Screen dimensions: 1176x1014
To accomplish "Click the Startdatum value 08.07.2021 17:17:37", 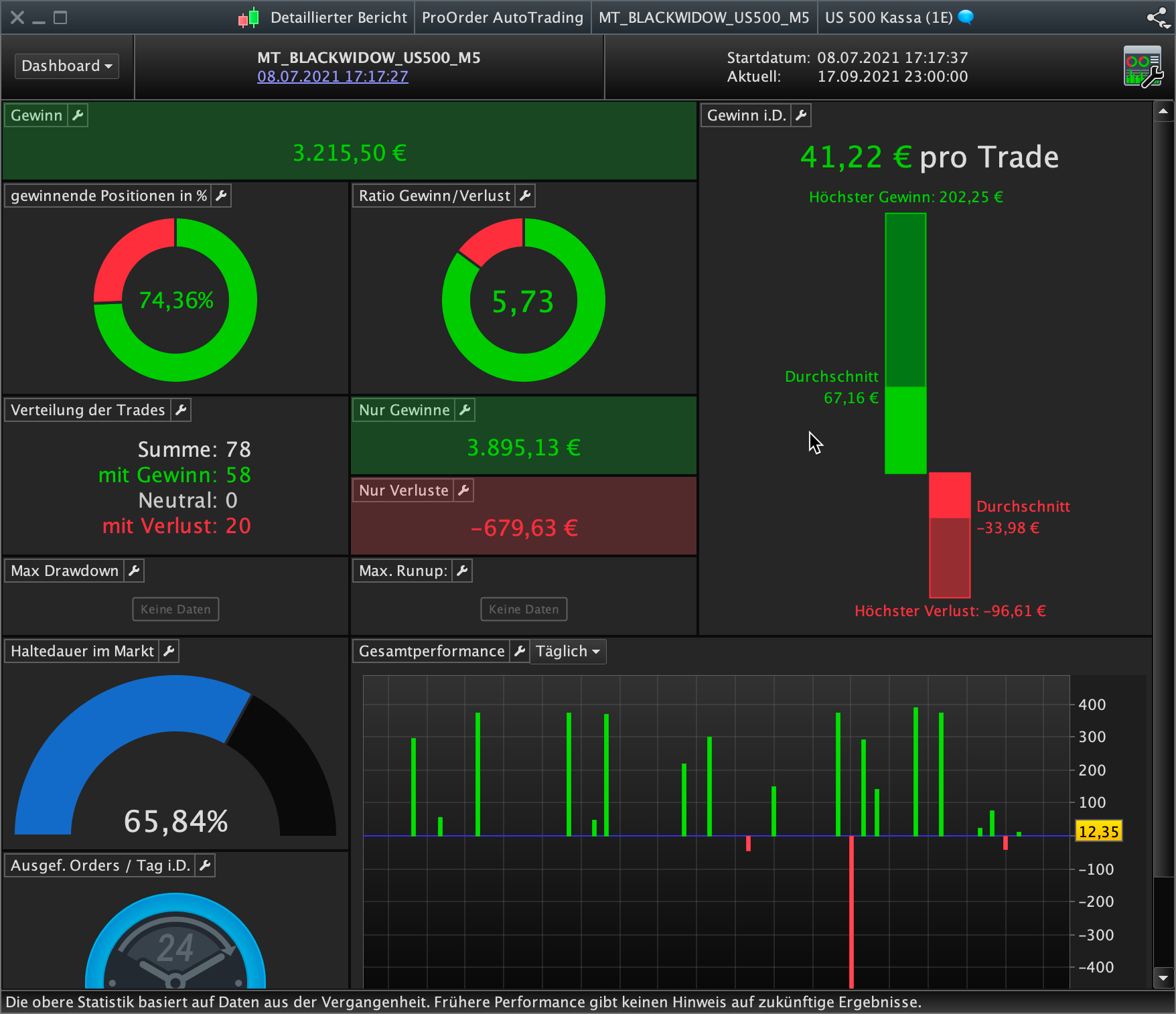I will coord(893,58).
